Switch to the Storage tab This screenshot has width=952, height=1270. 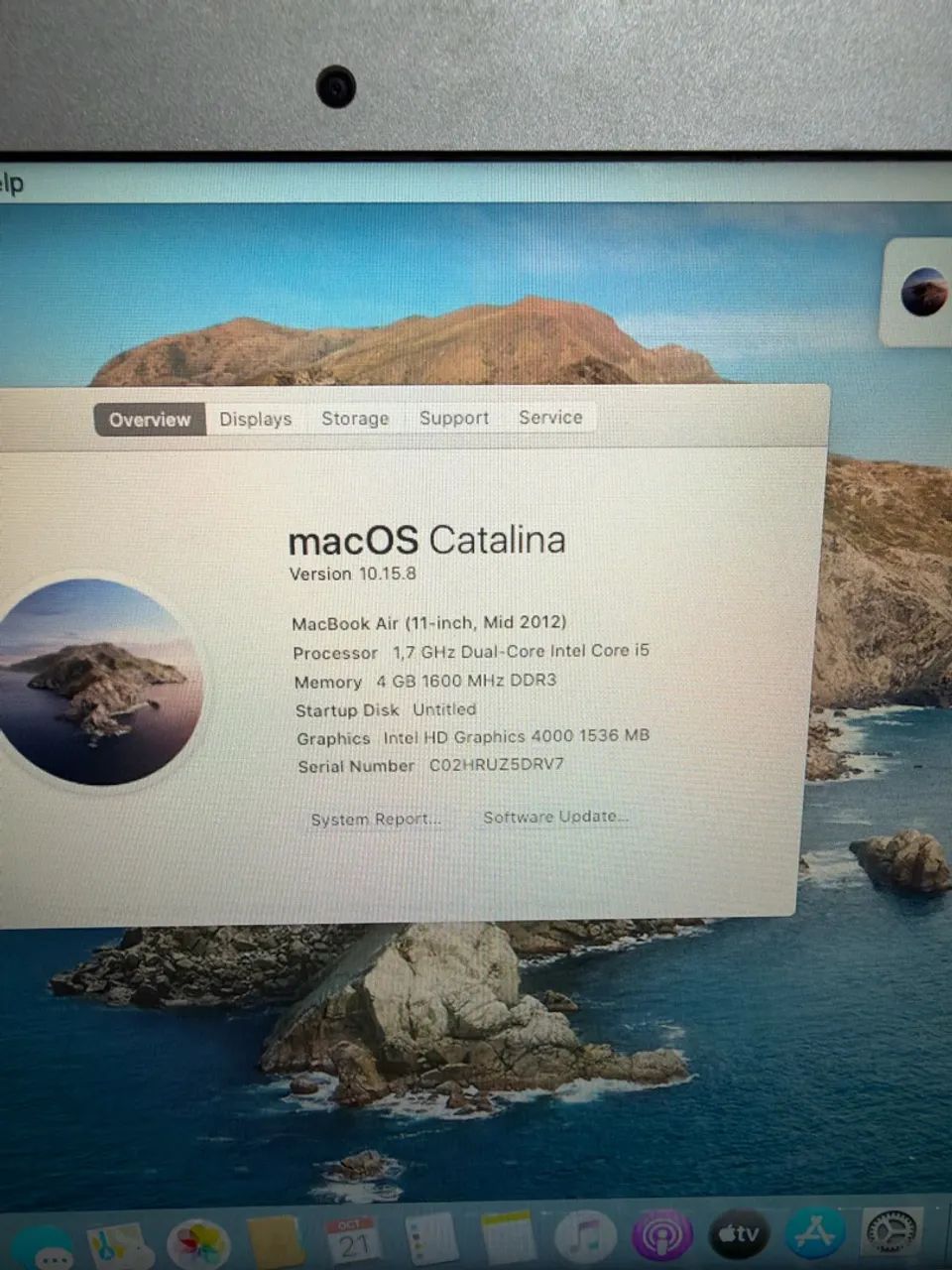click(355, 418)
